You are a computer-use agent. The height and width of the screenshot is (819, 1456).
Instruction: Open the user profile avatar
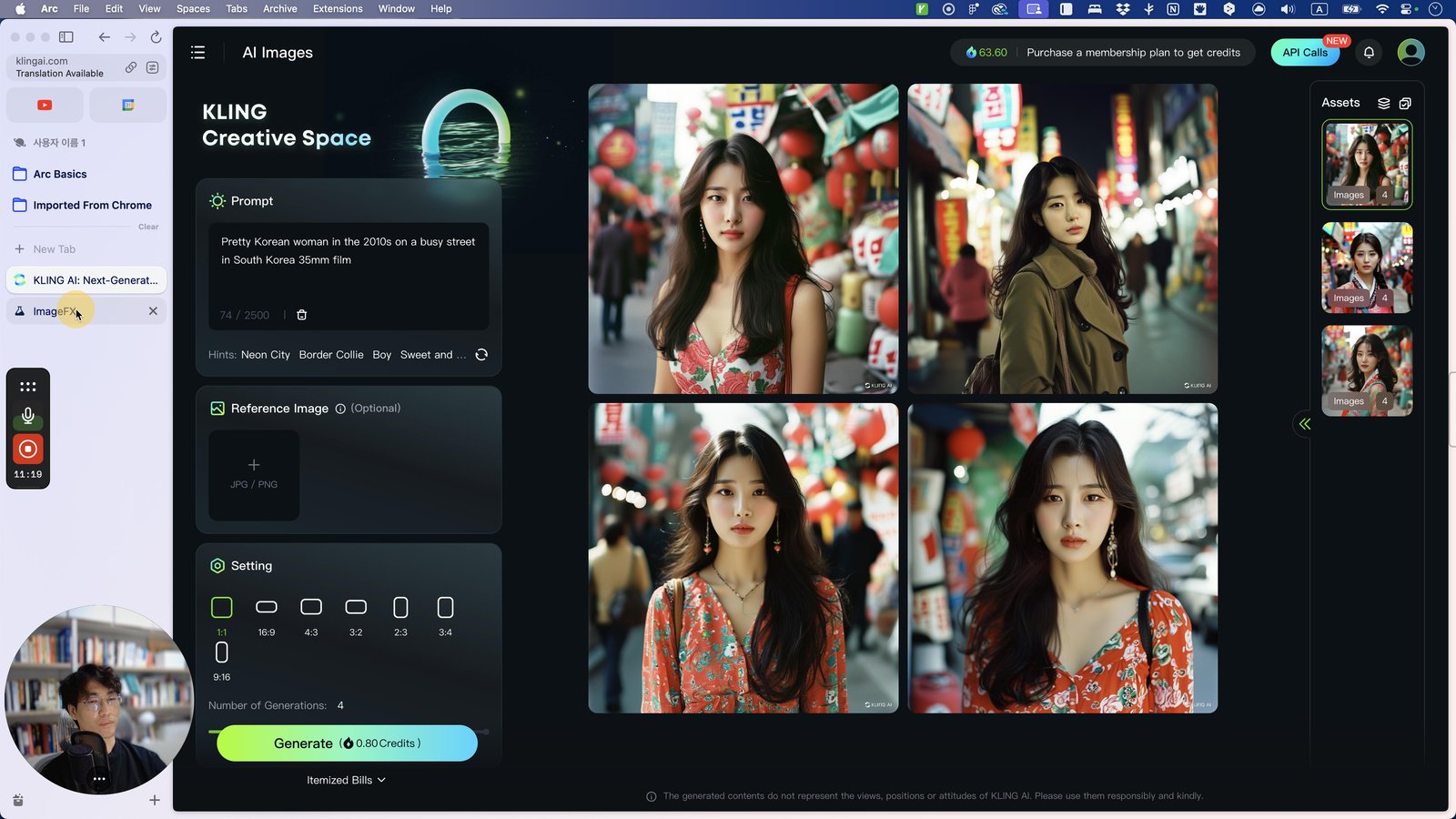coord(1410,53)
